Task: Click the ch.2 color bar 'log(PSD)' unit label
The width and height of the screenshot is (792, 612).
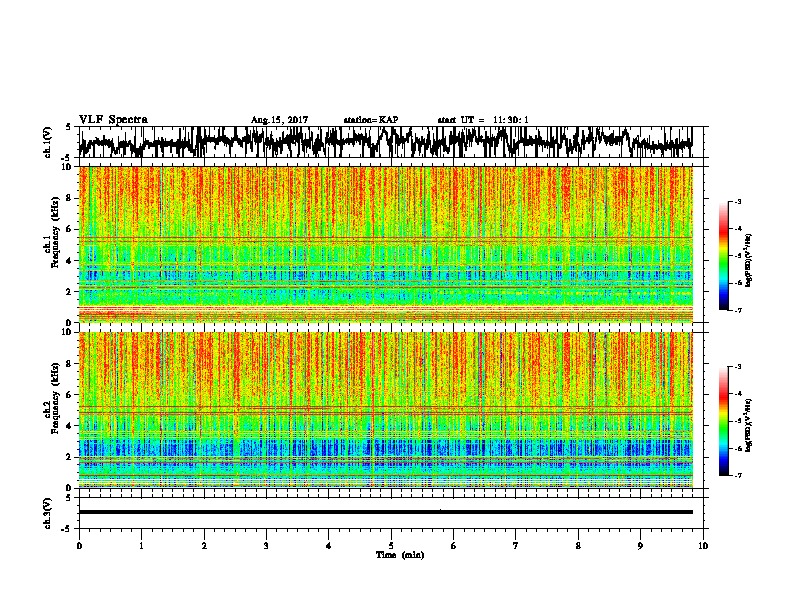Action: point(749,425)
